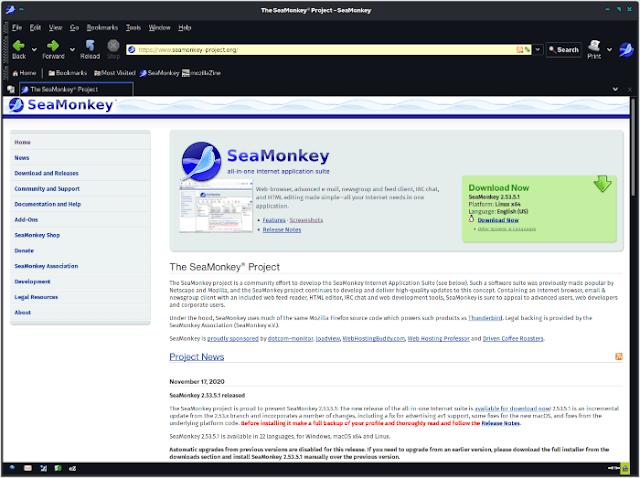The height and width of the screenshot is (478, 640).
Task: Click the site identity icon in URL bar
Action: 132,50
